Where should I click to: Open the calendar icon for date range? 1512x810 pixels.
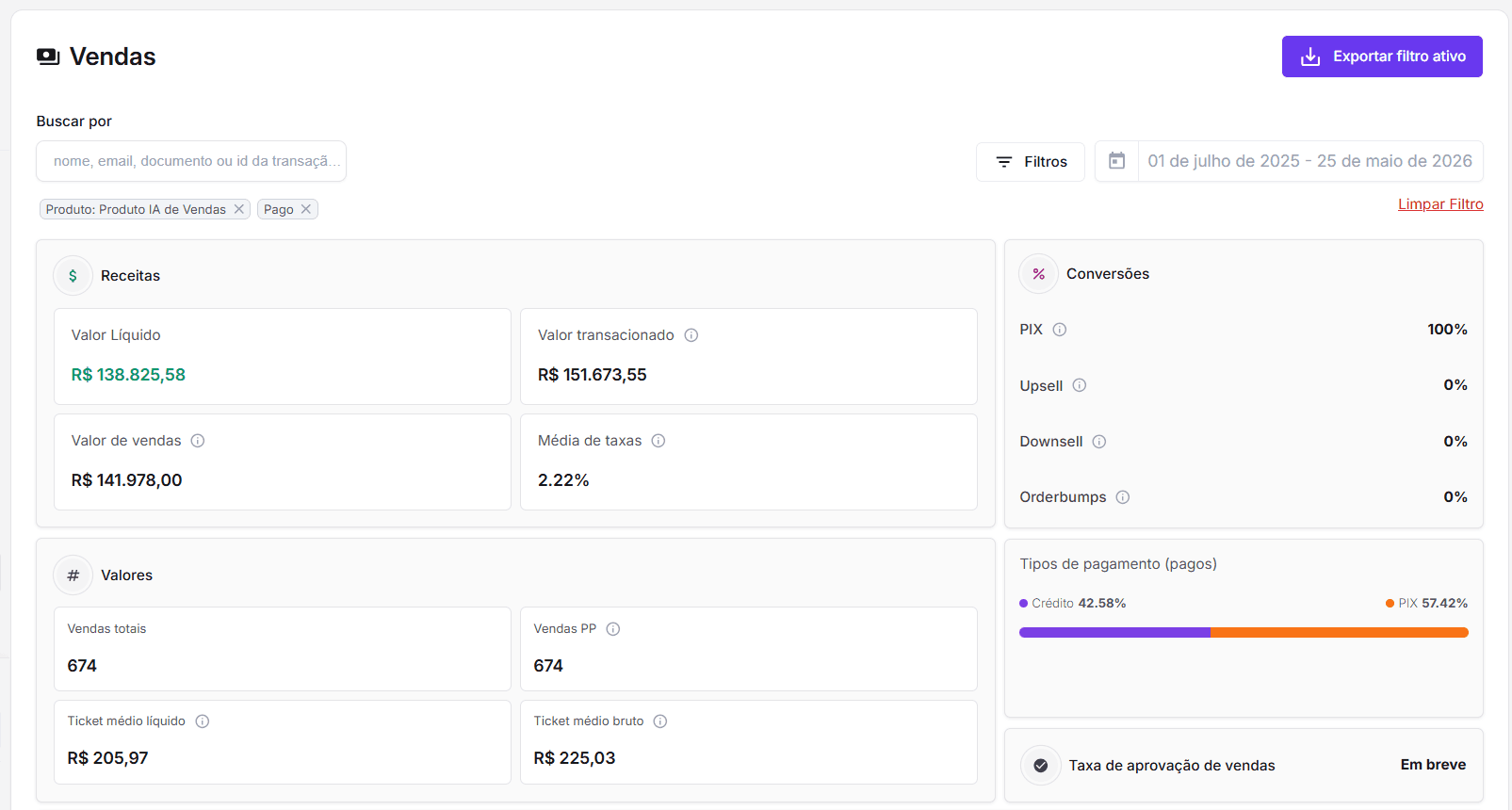coord(1116,161)
